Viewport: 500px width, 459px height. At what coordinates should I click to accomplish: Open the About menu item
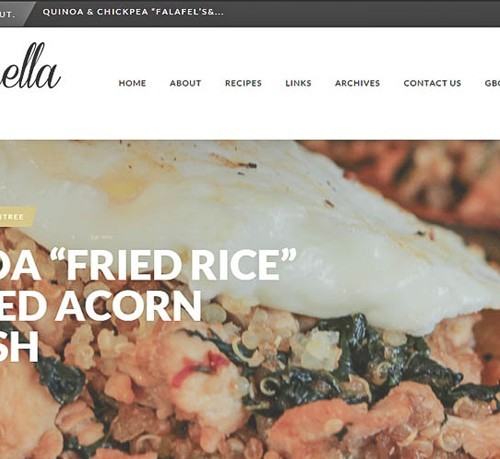[185, 83]
